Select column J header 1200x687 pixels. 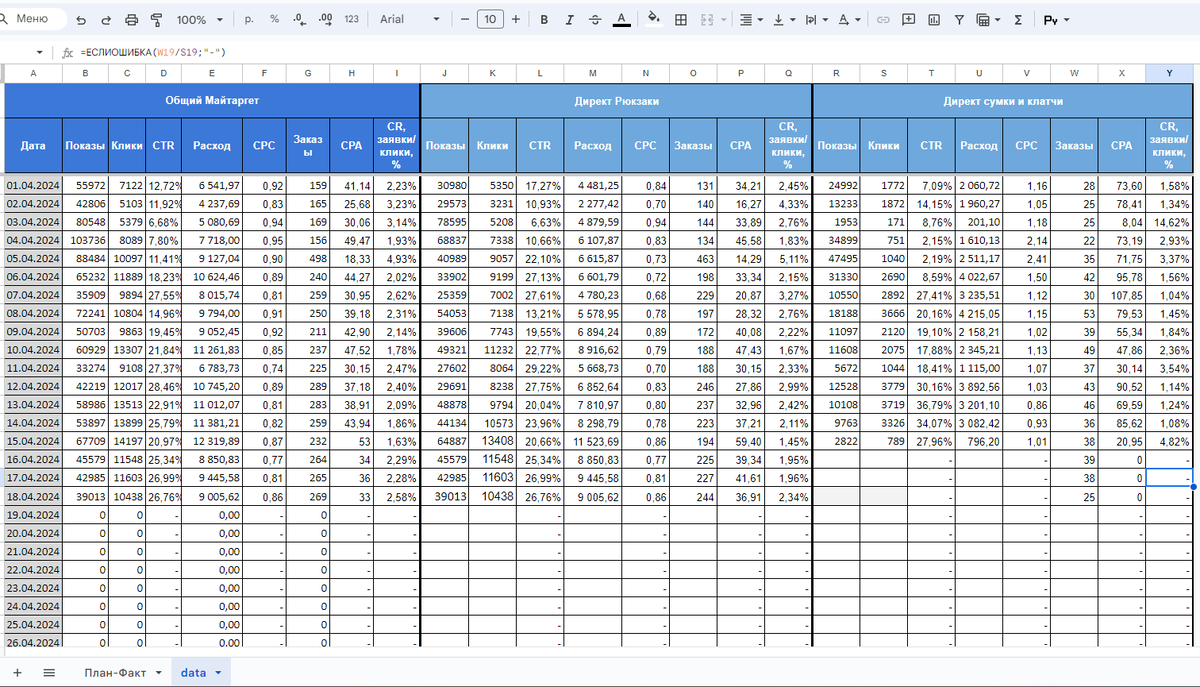pyautogui.click(x=444, y=73)
